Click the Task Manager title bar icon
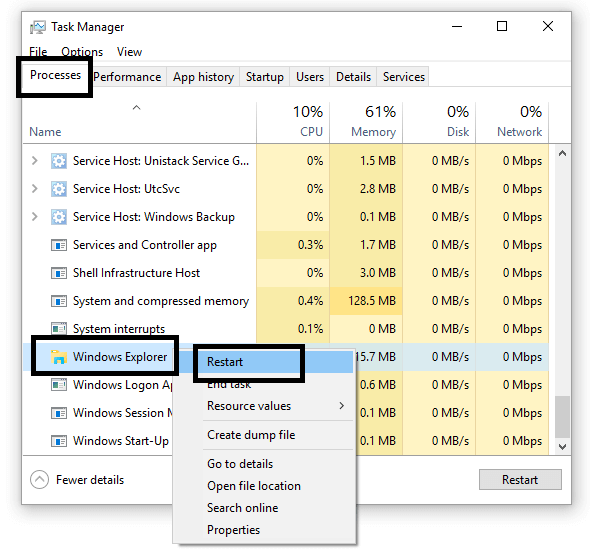590x555 pixels. pos(38,27)
